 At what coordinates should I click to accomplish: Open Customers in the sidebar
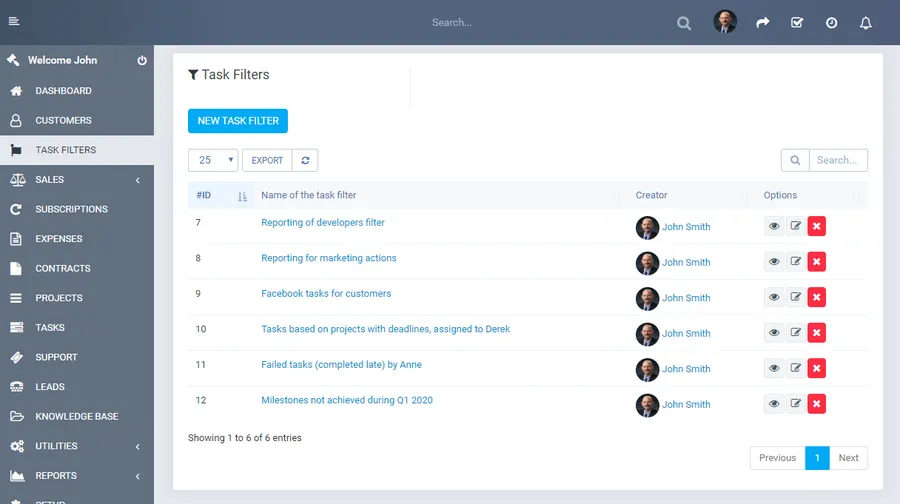(77, 121)
